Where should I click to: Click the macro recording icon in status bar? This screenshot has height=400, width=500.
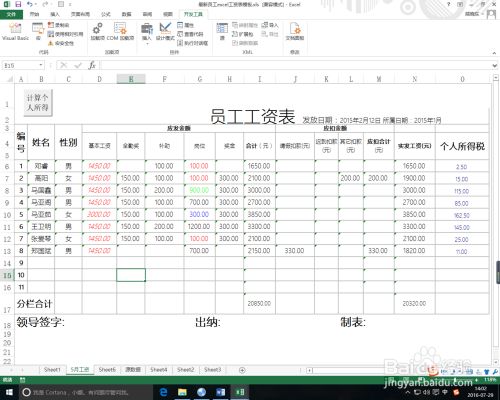[x=22, y=379]
